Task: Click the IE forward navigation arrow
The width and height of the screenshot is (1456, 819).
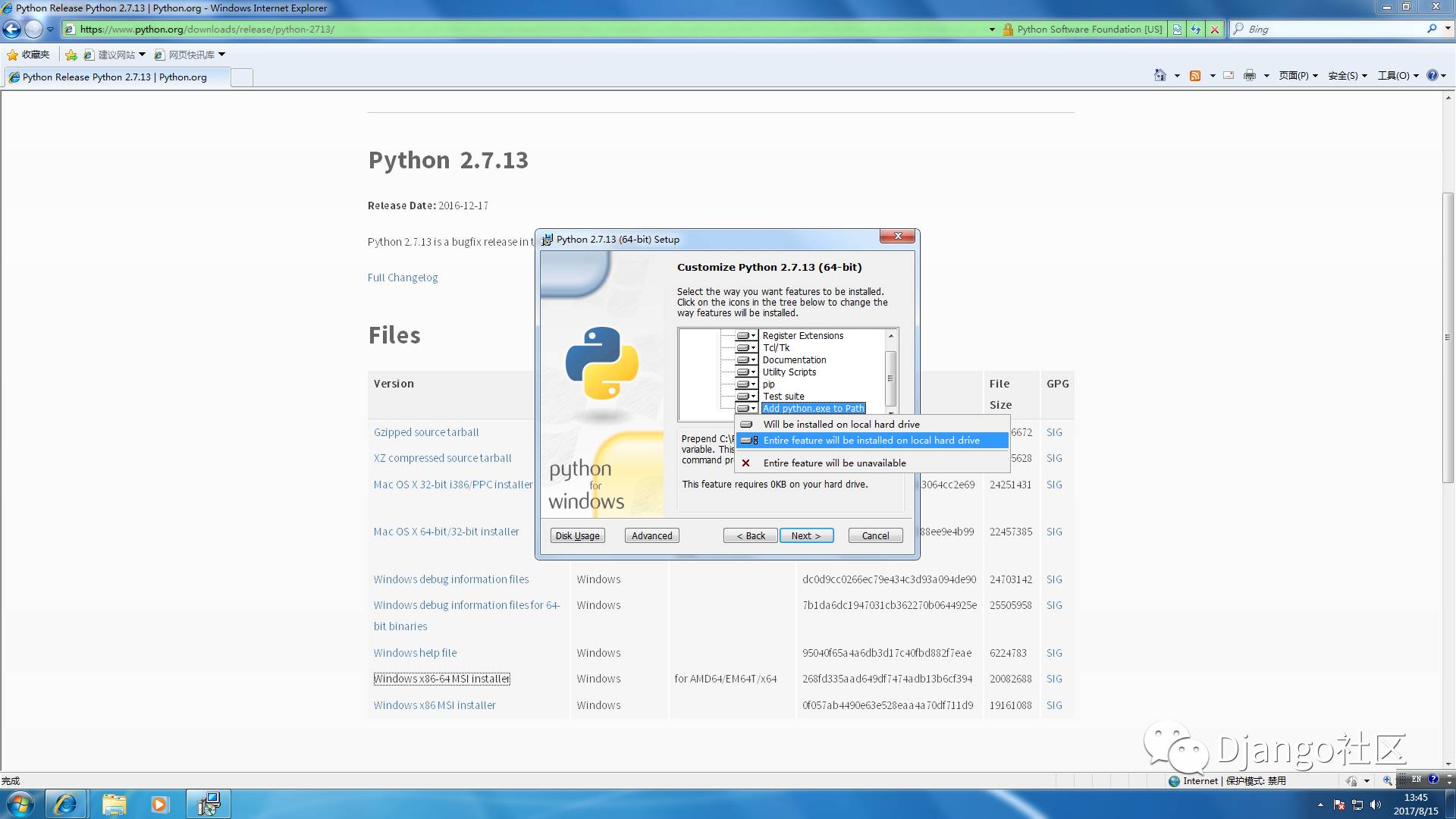Action: [33, 30]
